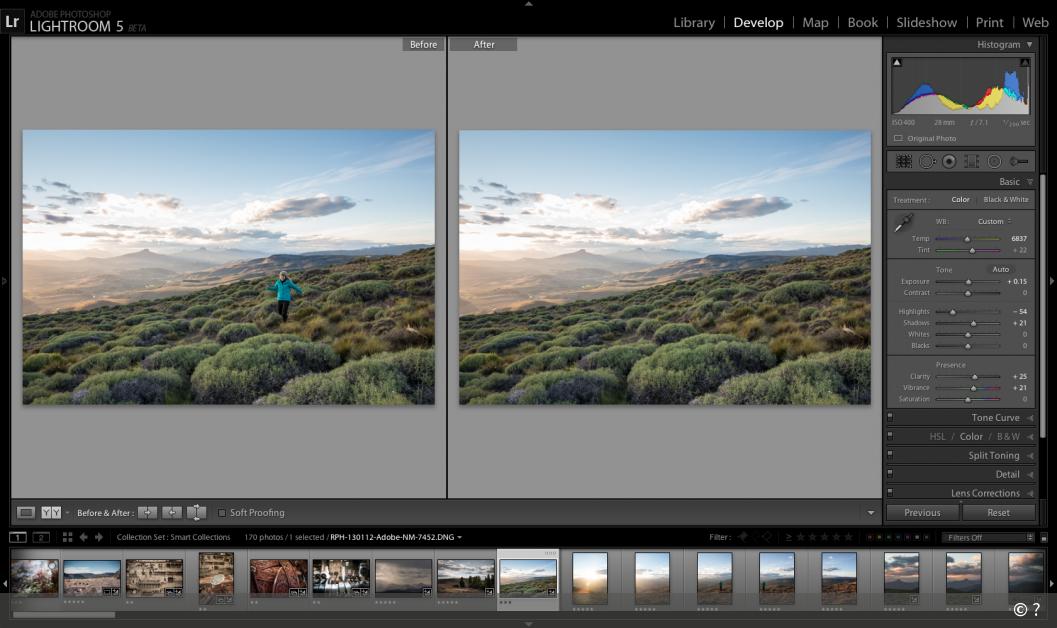Select main window display button 1
The width and height of the screenshot is (1057, 628).
point(18,537)
